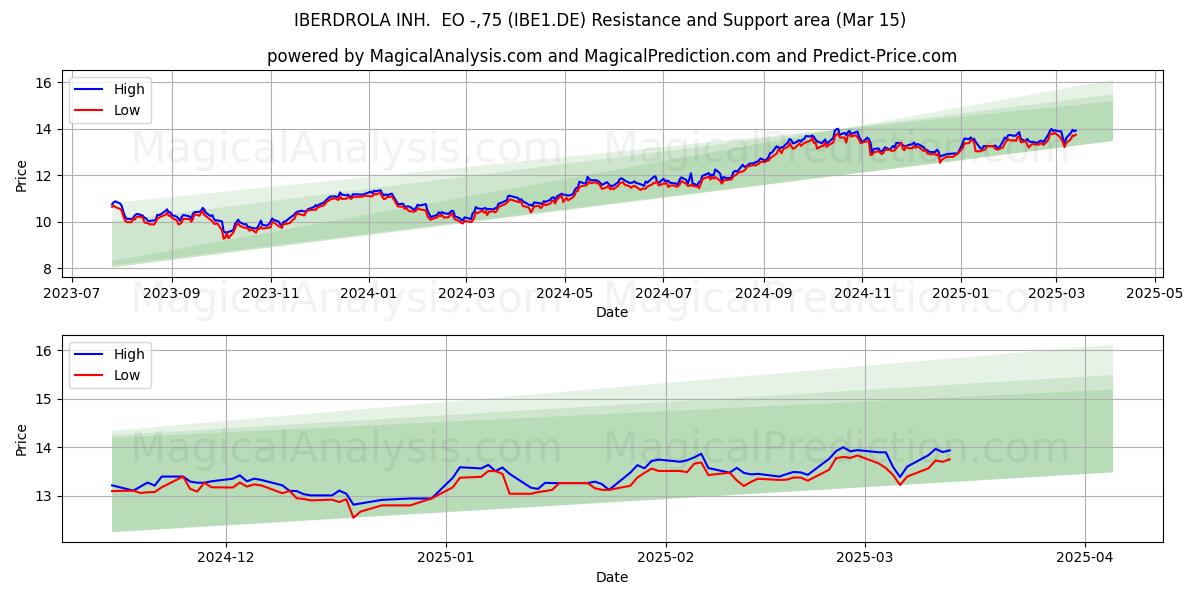
Task: Click the 2024-05 tick label
Action: [565, 295]
